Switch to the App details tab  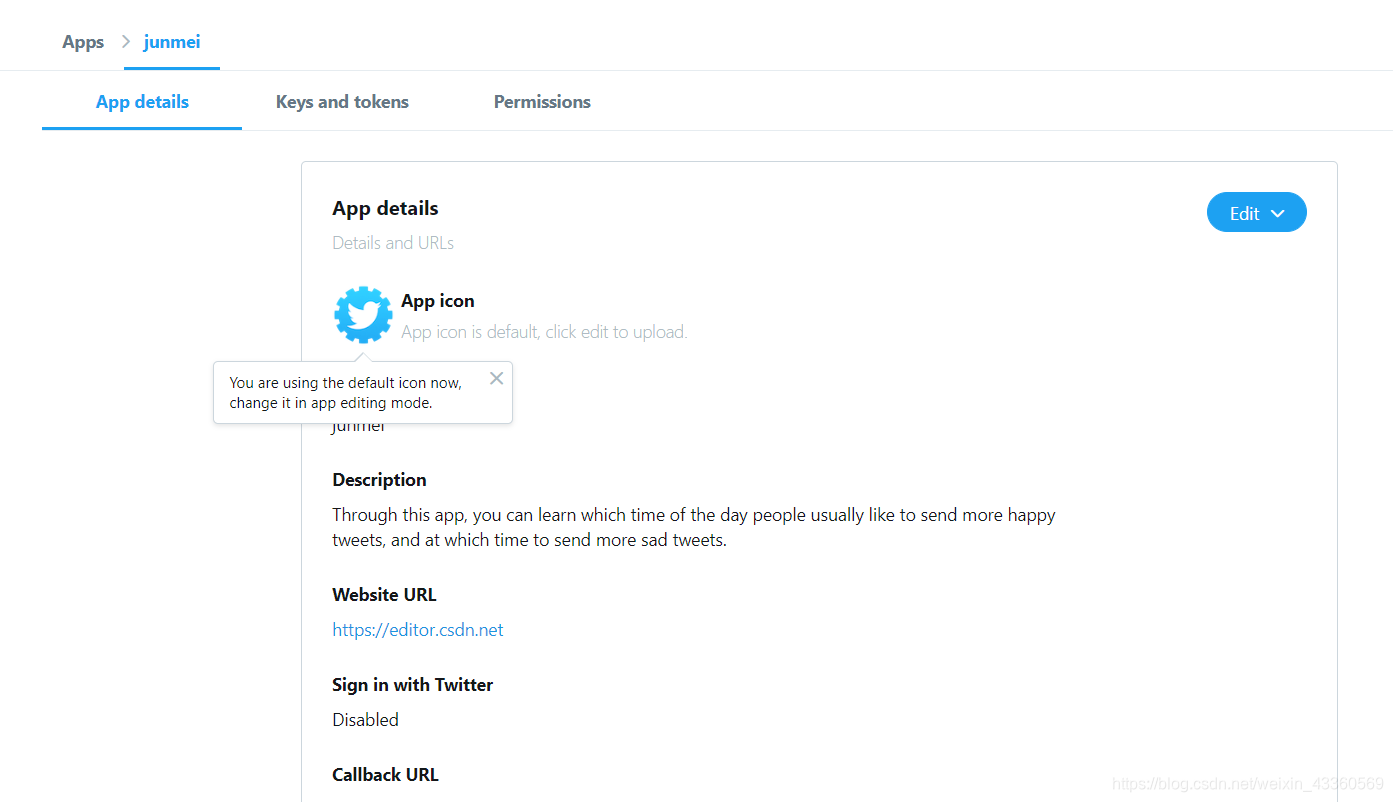point(142,102)
